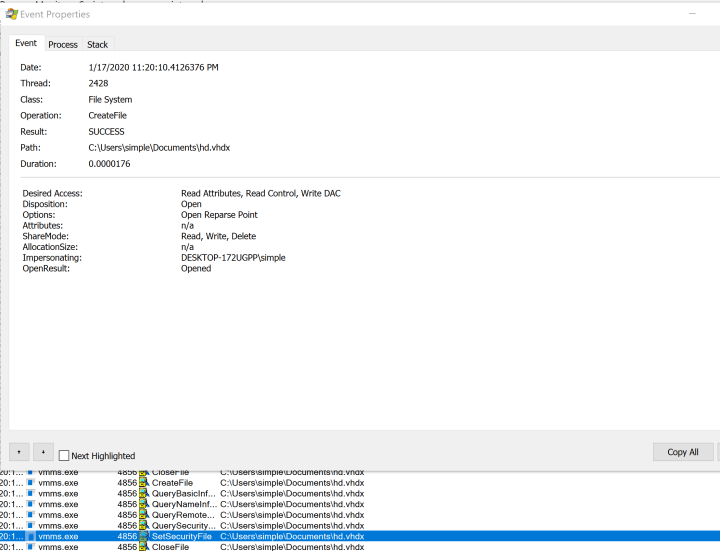The width and height of the screenshot is (720, 551).
Task: Enable the Next Highlighted checkbox
Action: click(x=65, y=456)
